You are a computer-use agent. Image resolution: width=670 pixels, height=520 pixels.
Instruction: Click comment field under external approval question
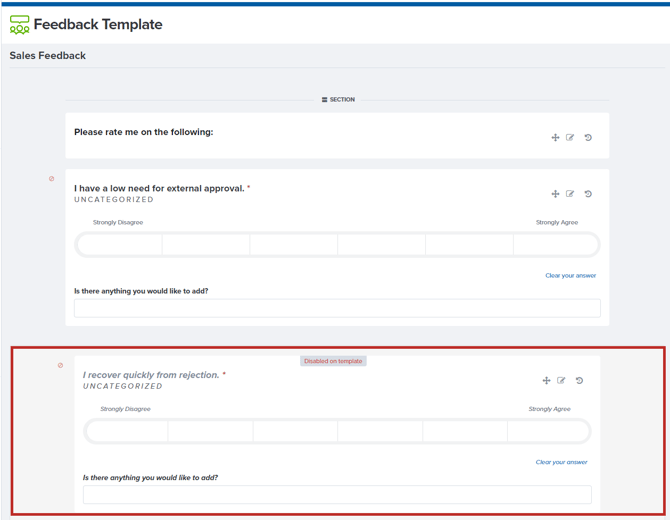pyautogui.click(x=337, y=308)
